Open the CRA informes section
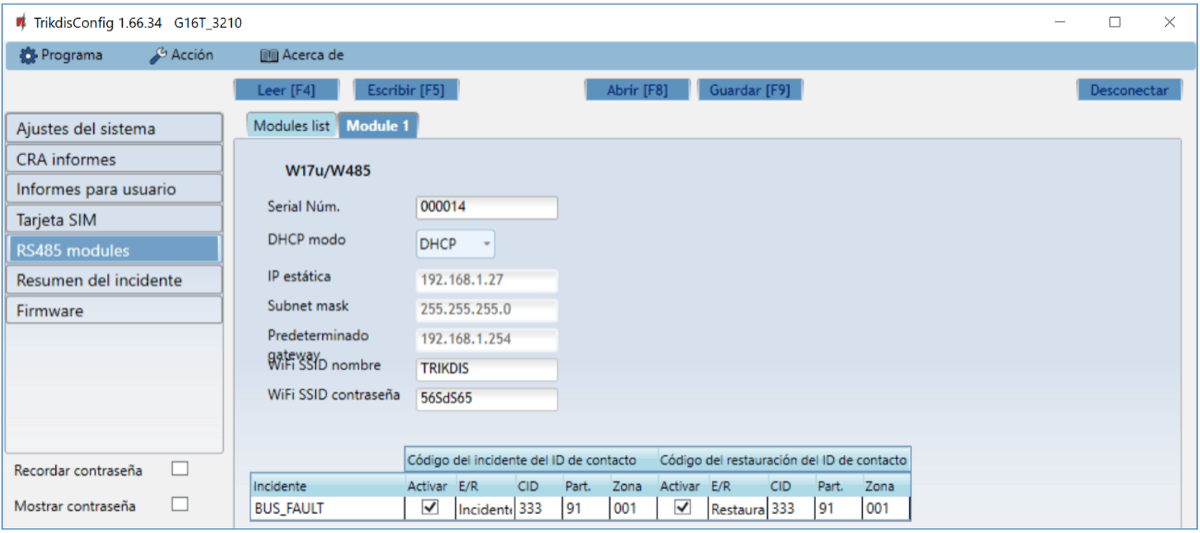 [113, 159]
